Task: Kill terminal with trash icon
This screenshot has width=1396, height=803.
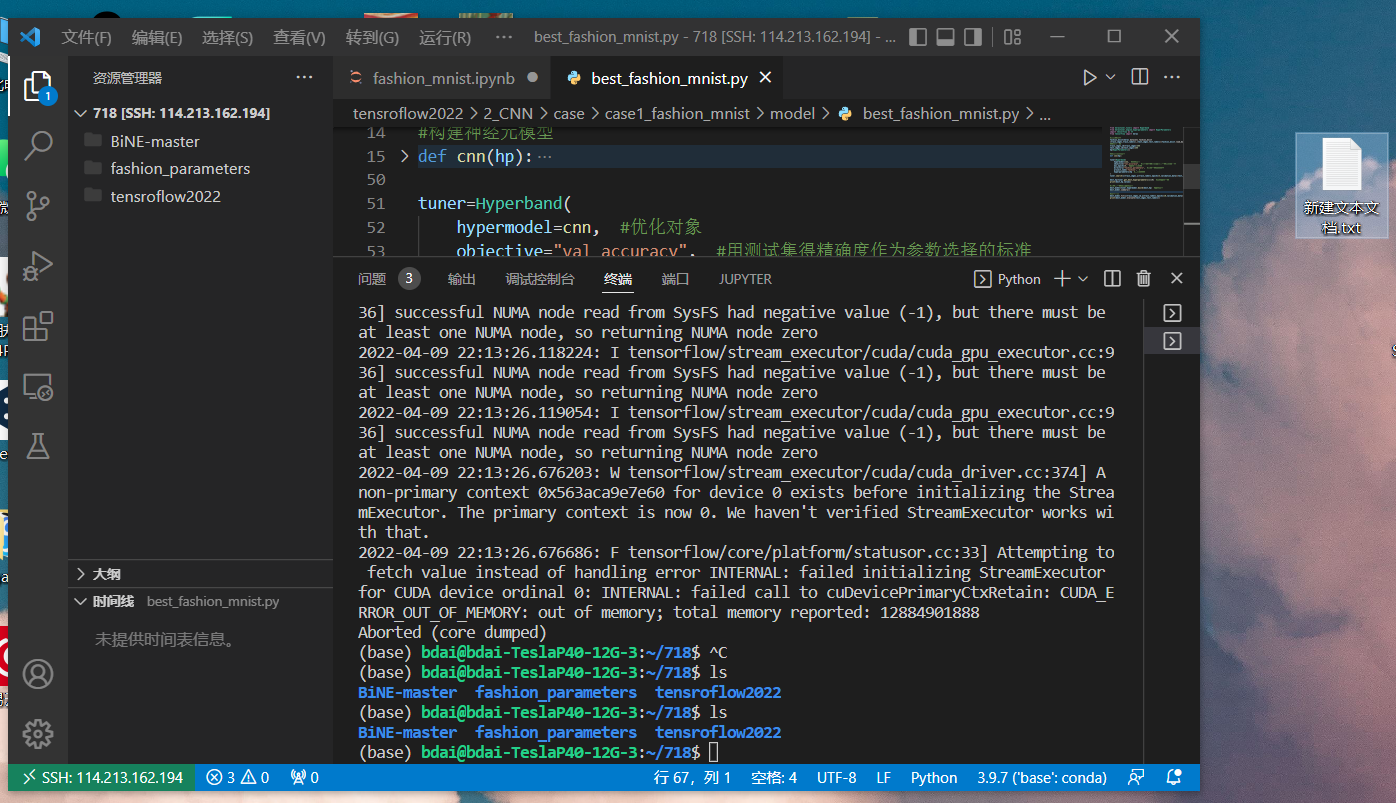Action: tap(1144, 279)
